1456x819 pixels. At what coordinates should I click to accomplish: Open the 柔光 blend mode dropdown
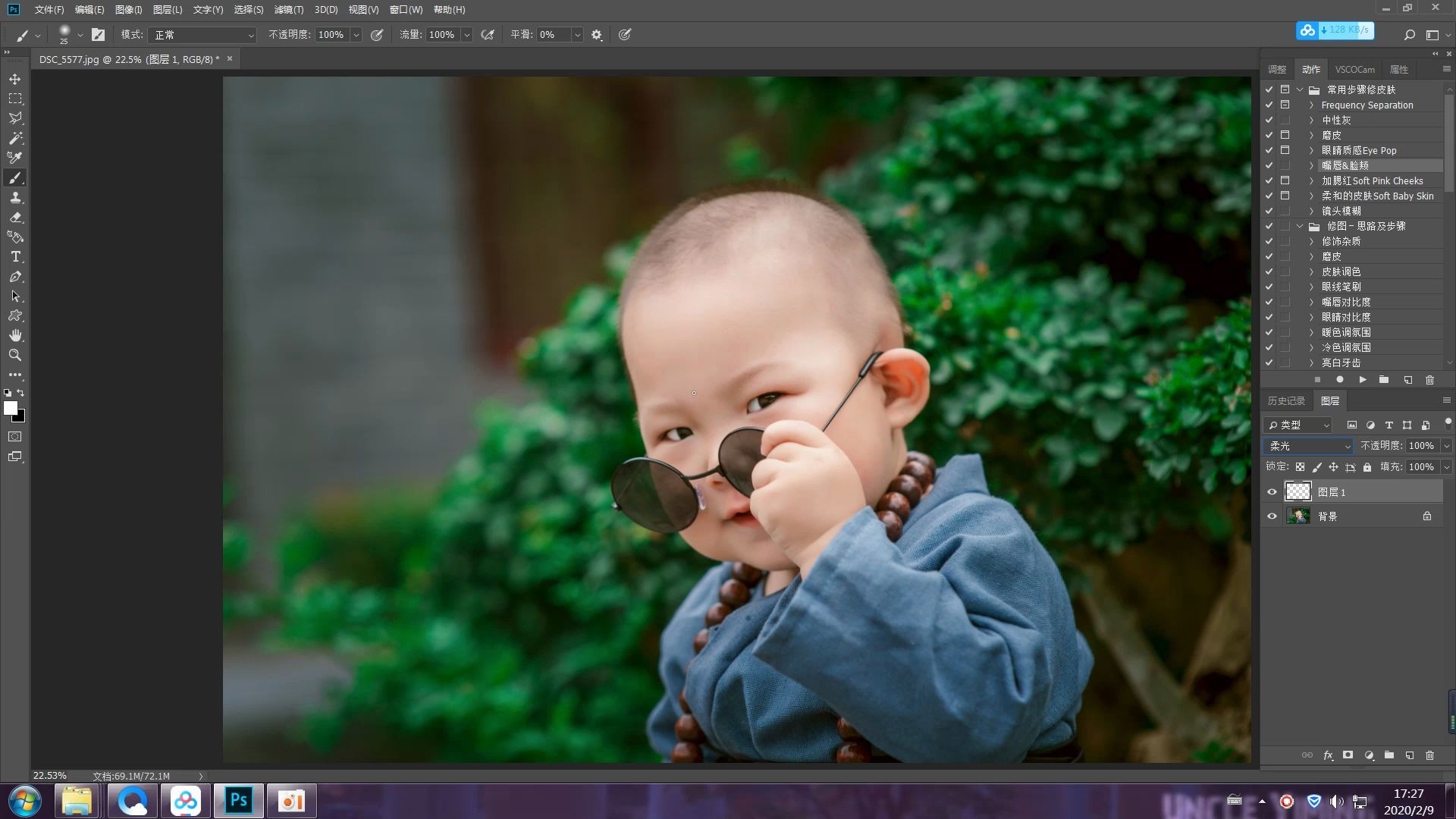pos(1308,446)
